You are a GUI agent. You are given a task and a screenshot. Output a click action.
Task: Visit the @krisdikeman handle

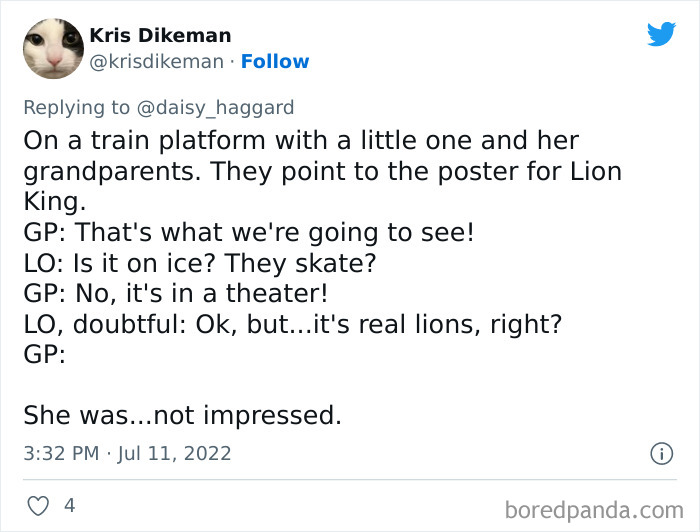157,61
